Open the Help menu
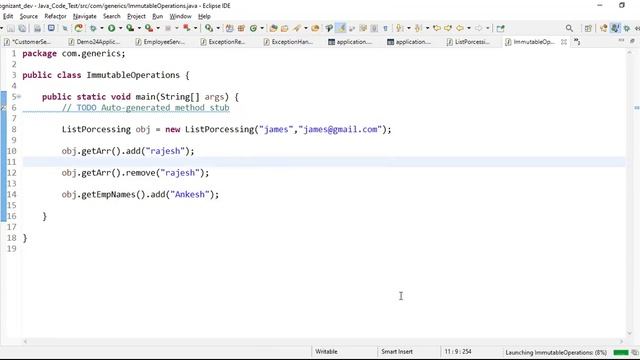The image size is (640, 360). (x=204, y=16)
